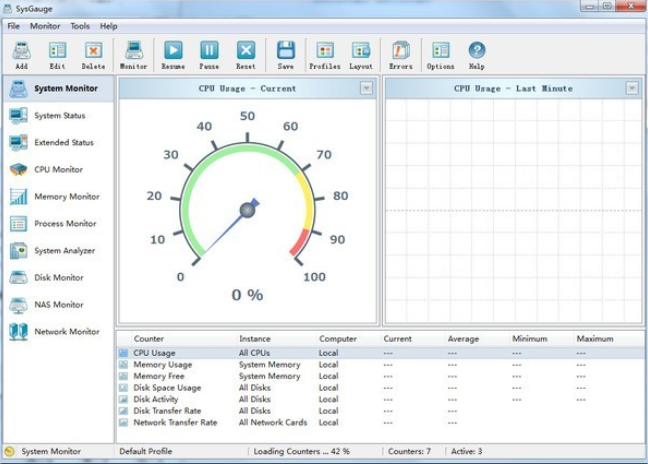Expand the CPU Usage - Last Minute dropdown arrow
Viewport: 648px width, 464px height.
pyautogui.click(x=632, y=88)
